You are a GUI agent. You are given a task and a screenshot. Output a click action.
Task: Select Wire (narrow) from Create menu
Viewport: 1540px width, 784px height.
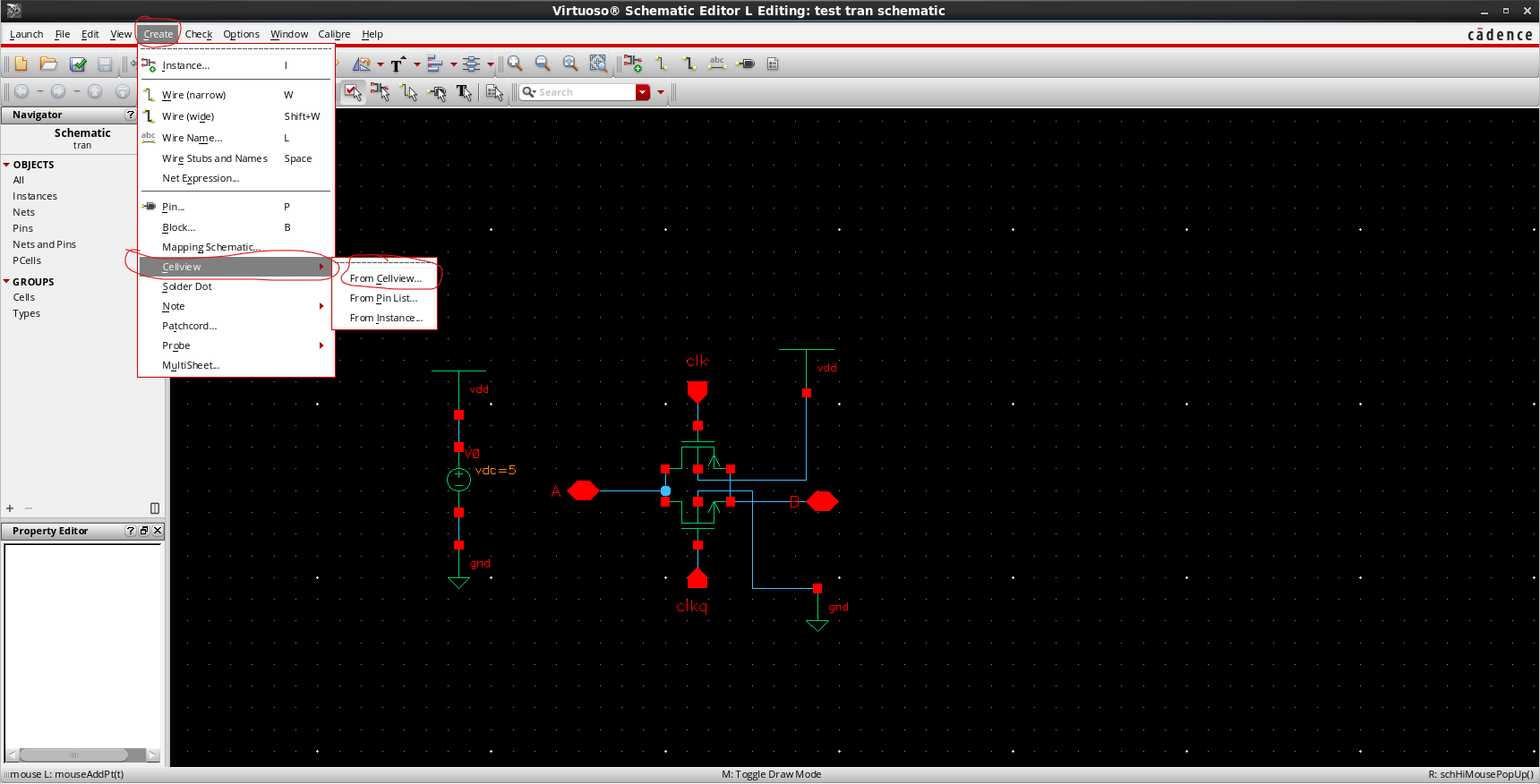pos(193,95)
